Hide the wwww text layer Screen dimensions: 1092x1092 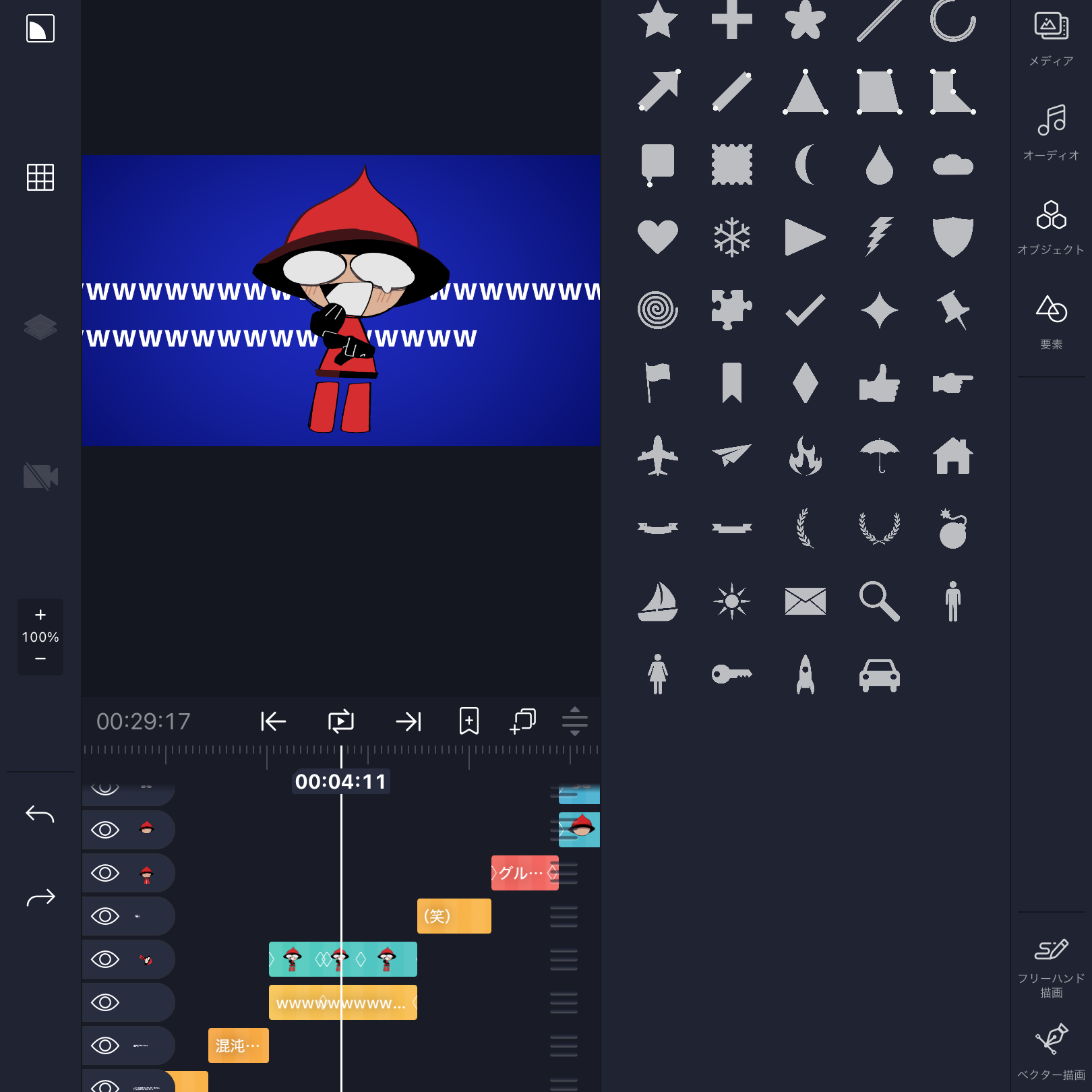[105, 1002]
